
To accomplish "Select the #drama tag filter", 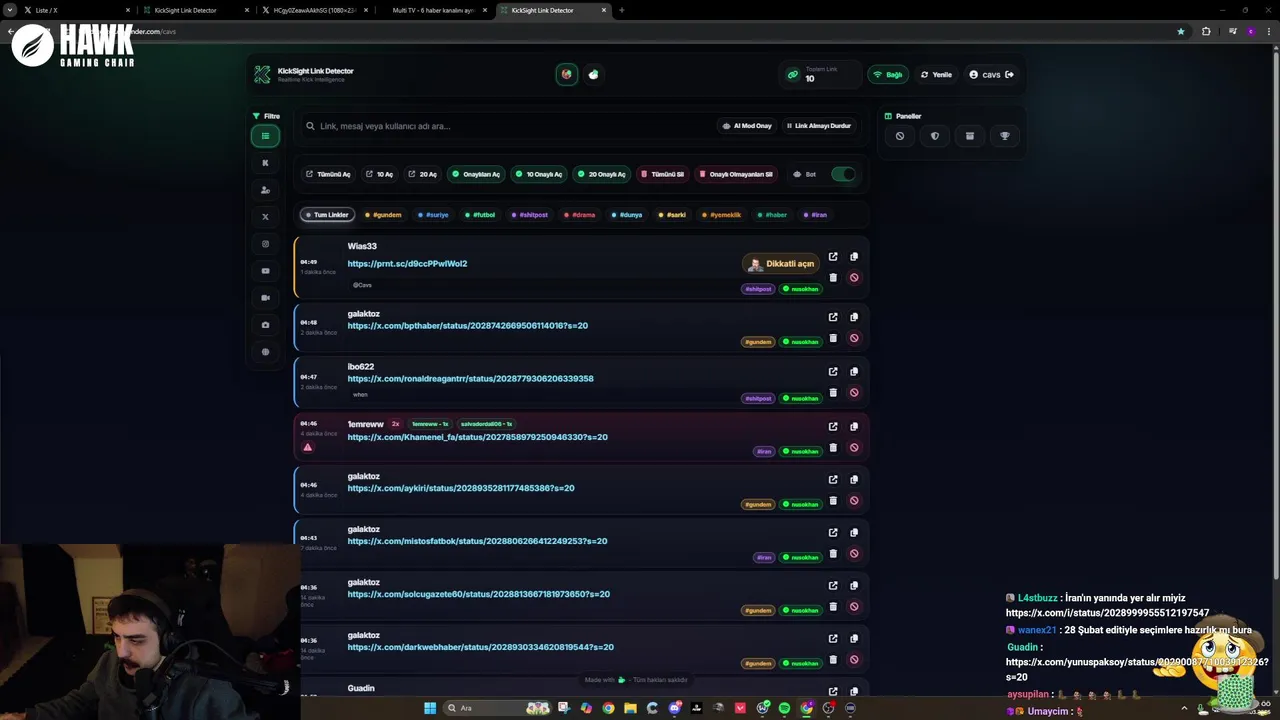I will [580, 215].
